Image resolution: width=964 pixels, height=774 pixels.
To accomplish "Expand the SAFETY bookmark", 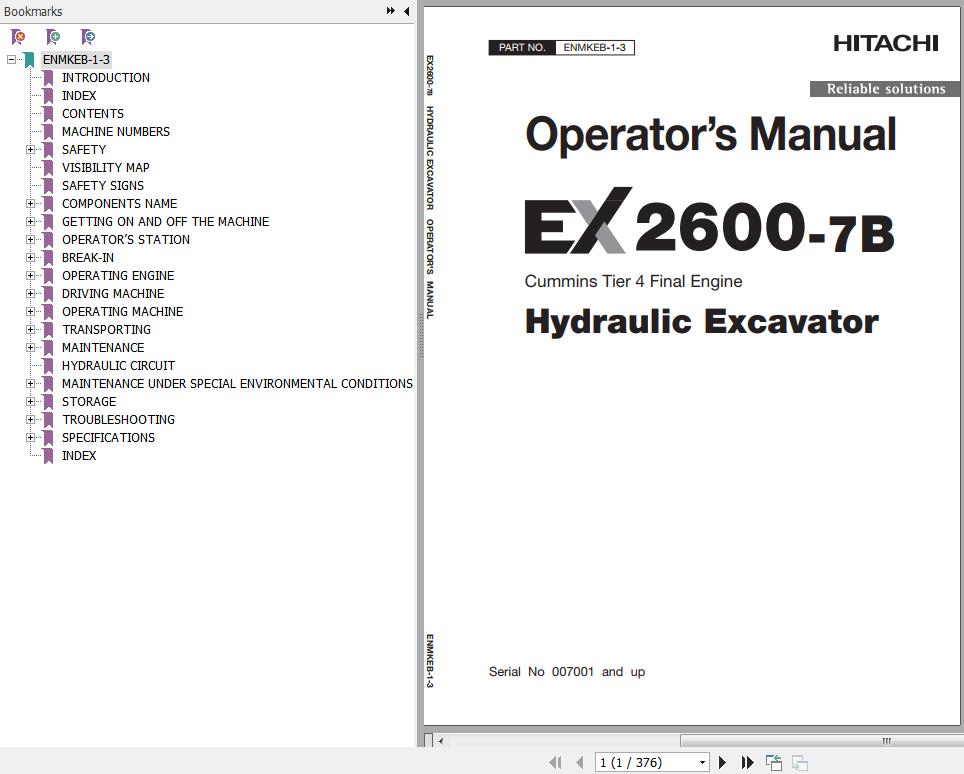I will coord(30,149).
